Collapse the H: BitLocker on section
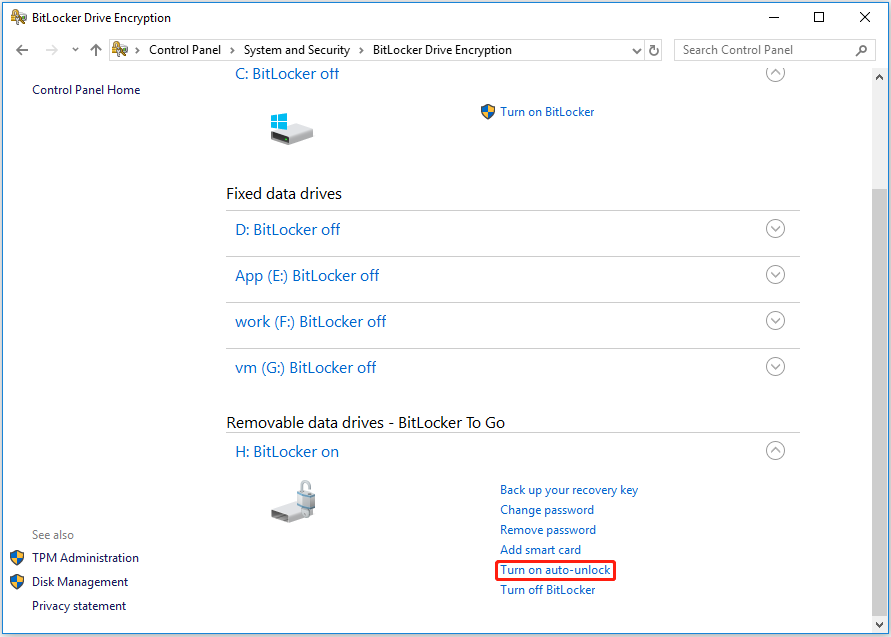 pyautogui.click(x=775, y=451)
